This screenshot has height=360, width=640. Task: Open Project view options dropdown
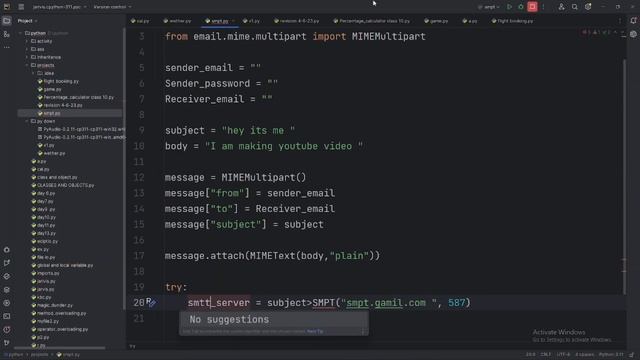pyautogui.click(x=27, y=21)
